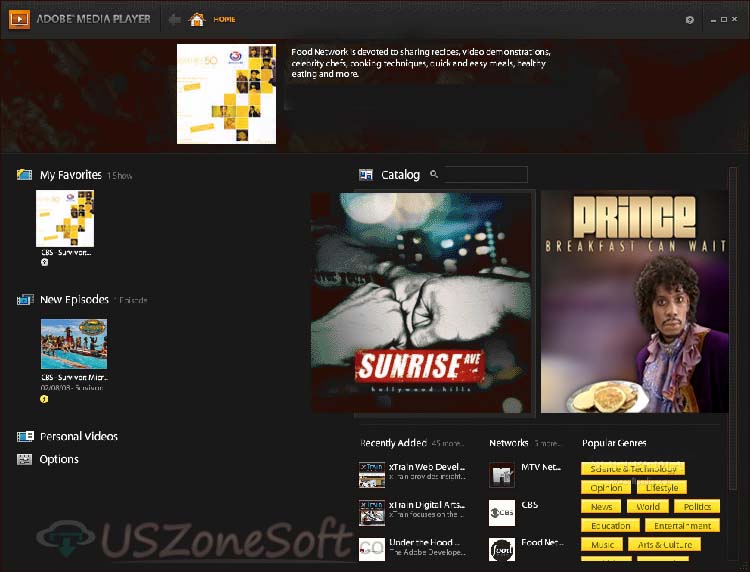750x572 pixels.
Task: Open the HOME breadcrumb label
Action: coord(224,19)
